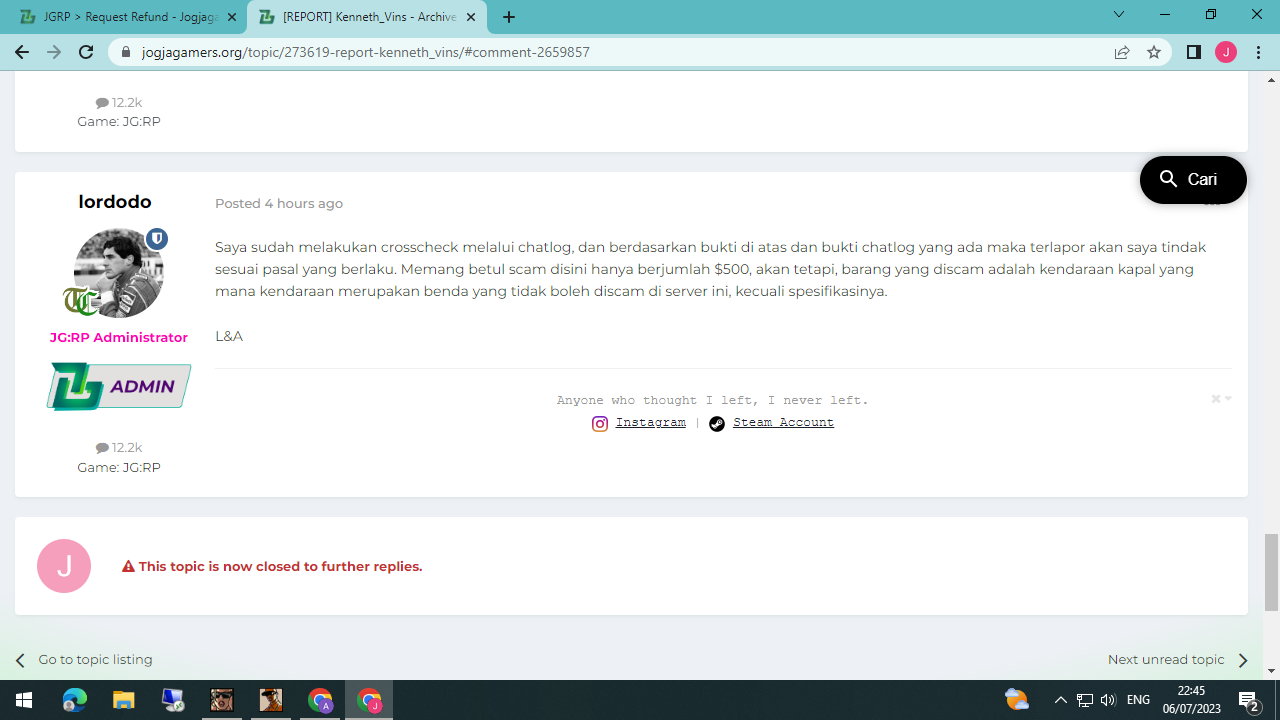This screenshot has width=1280, height=720.
Task: Bookmark this page with star icon
Action: pos(1154,52)
